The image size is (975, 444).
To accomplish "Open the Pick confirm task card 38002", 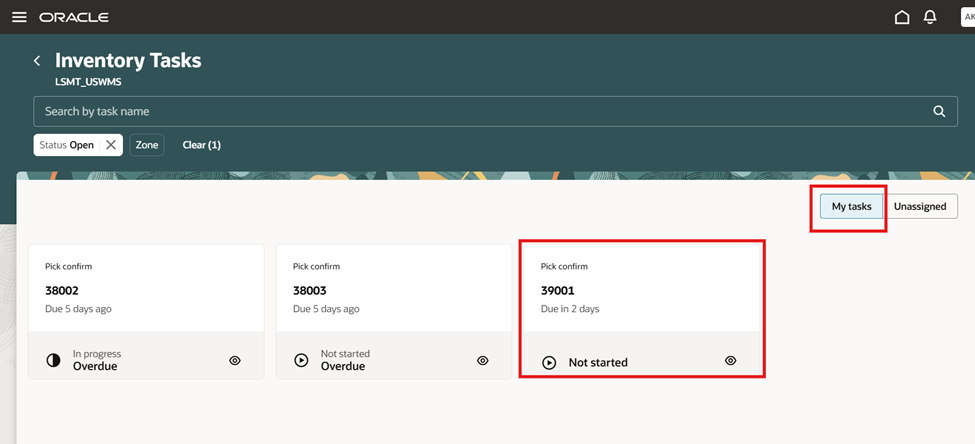I will tap(146, 312).
